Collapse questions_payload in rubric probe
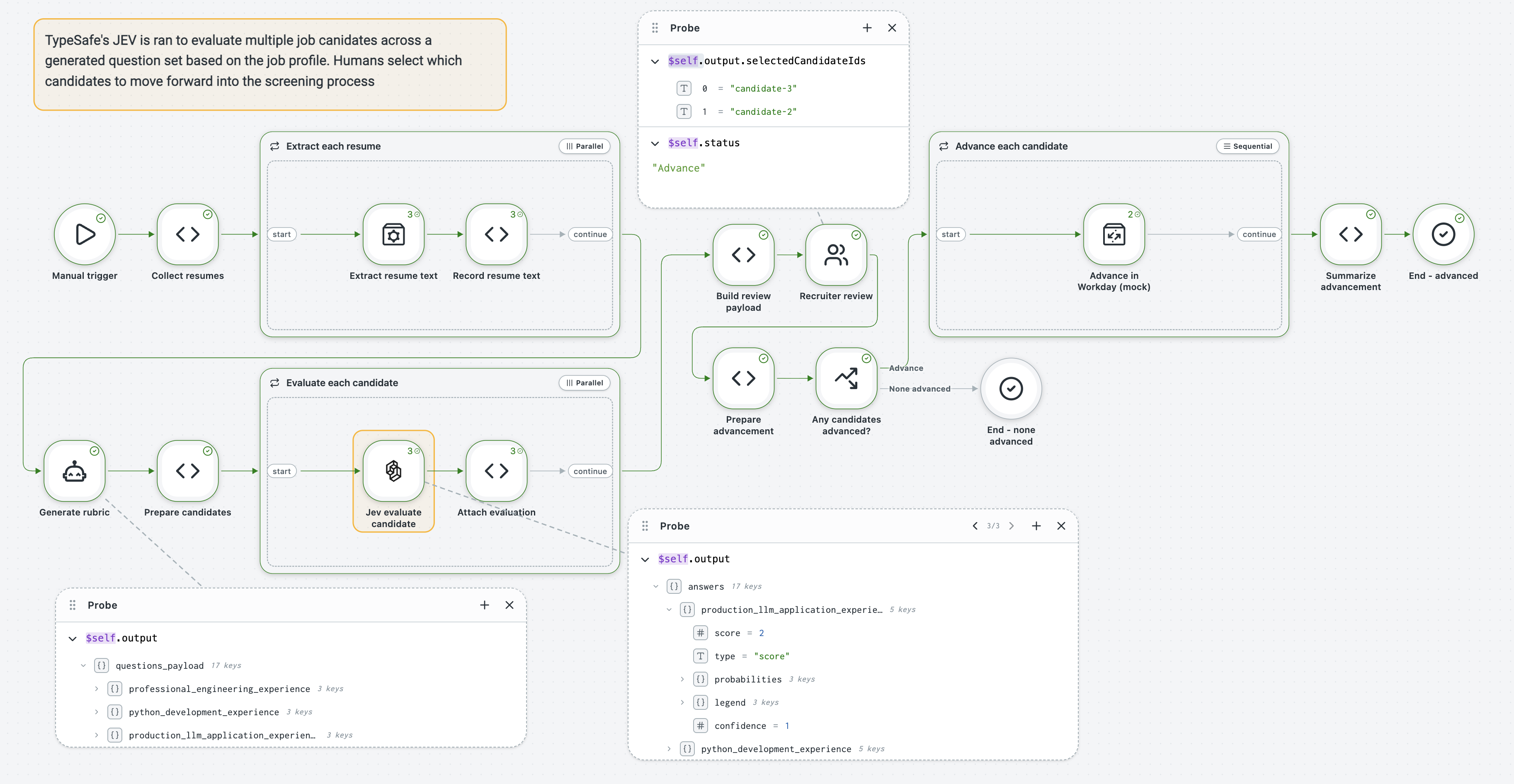This screenshot has width=1514, height=784. tap(83, 665)
